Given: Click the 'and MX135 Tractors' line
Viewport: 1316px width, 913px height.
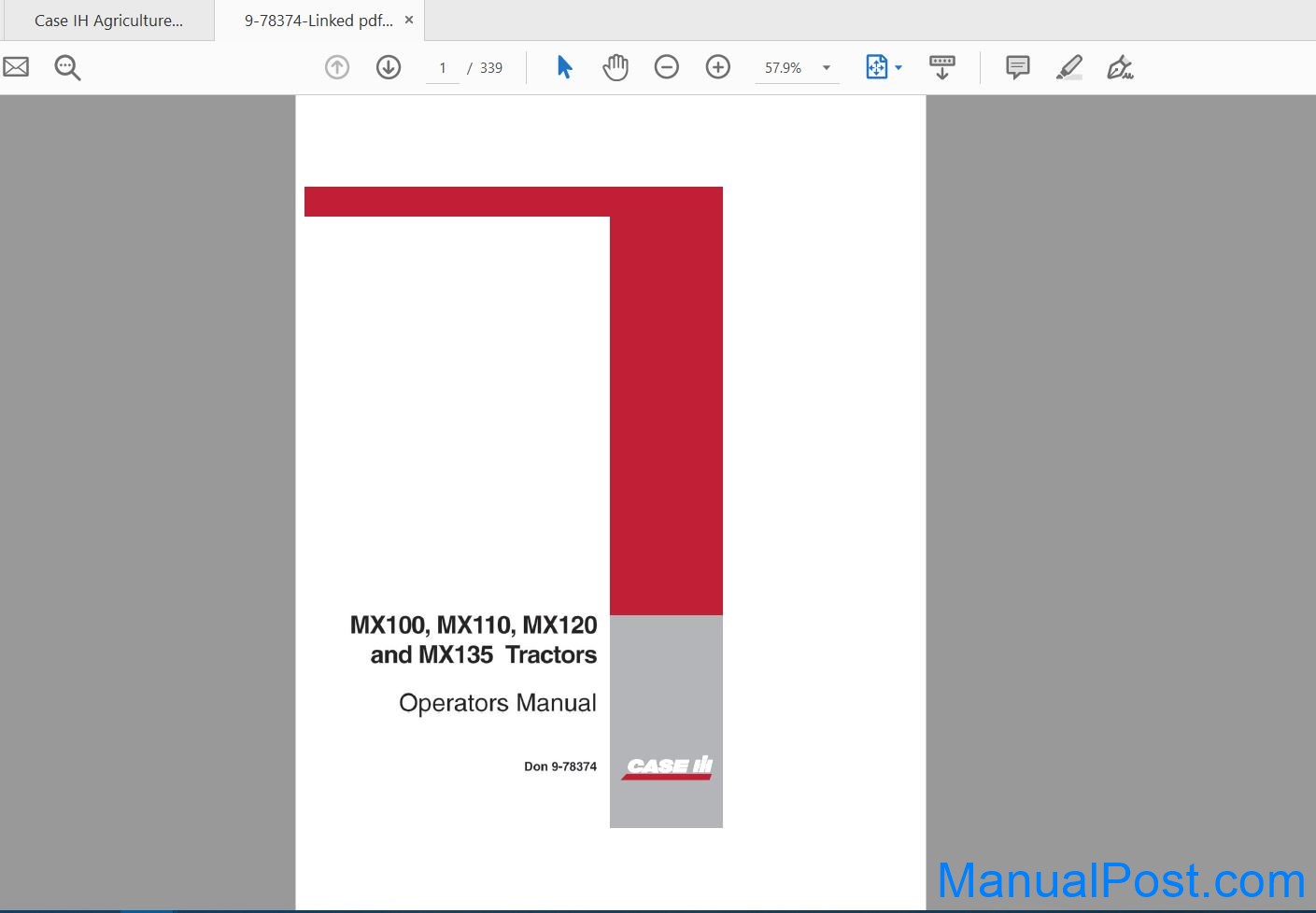Looking at the screenshot, I should (x=484, y=655).
